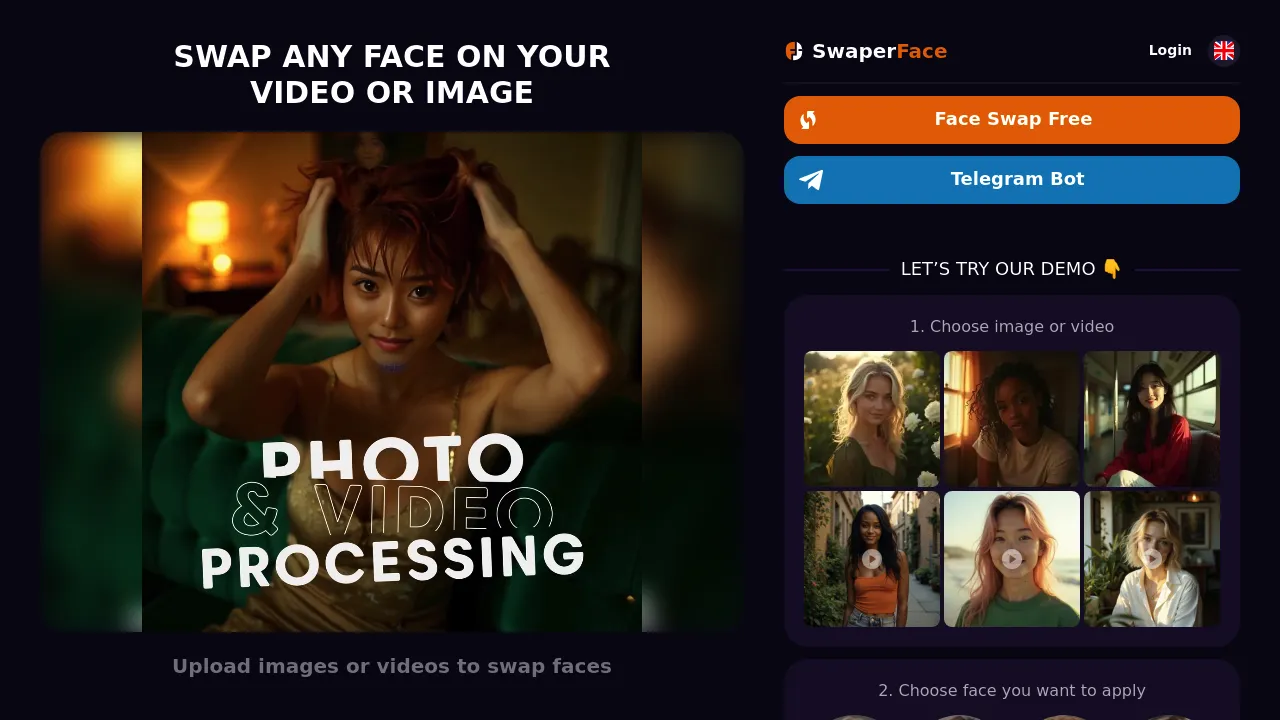Select the woman in red shirt demo image
This screenshot has height=720, width=1280.
pos(1151,418)
